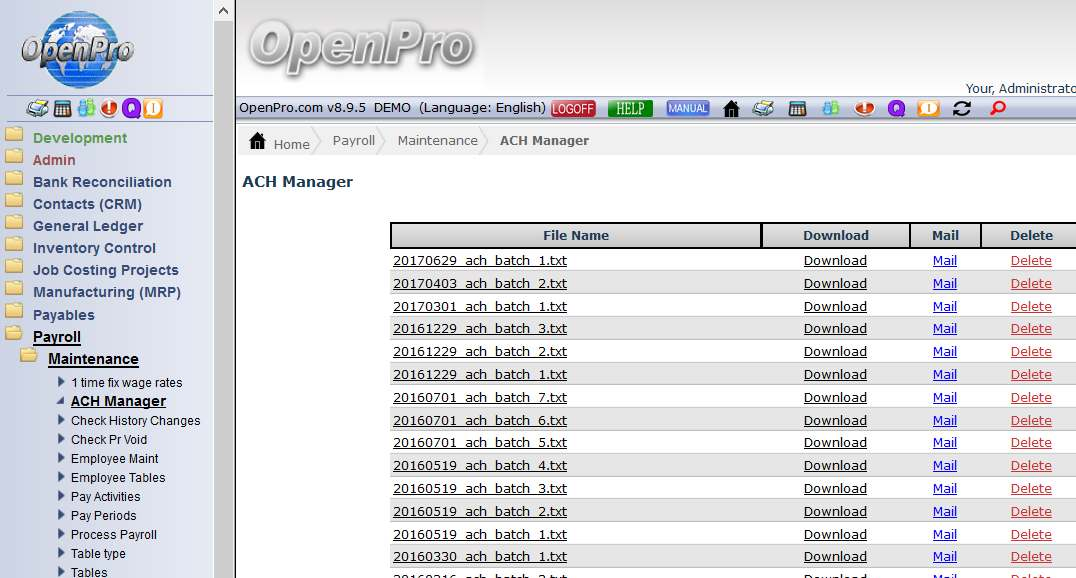
Task: Download the 20170629_ach_batch_1.txt file
Action: point(835,261)
